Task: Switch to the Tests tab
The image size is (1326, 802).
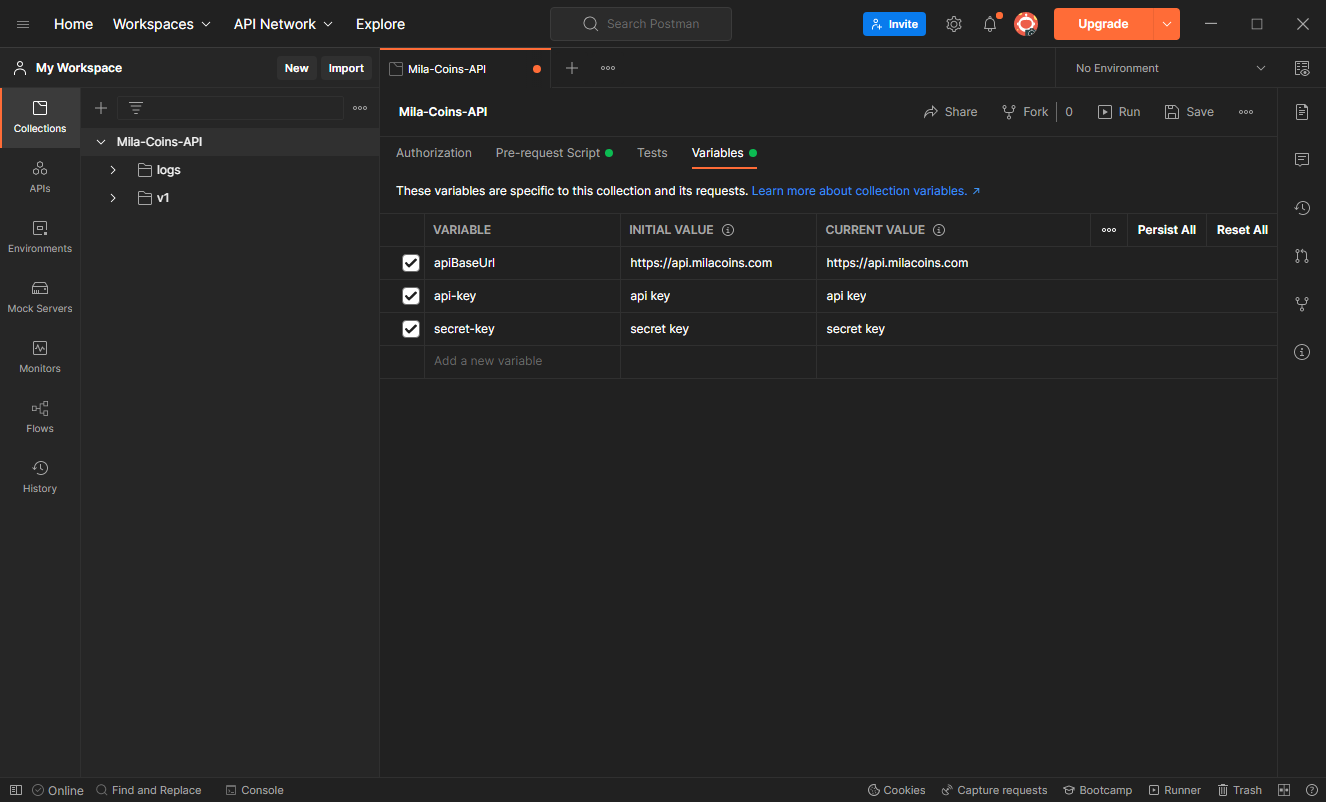Action: click(652, 153)
